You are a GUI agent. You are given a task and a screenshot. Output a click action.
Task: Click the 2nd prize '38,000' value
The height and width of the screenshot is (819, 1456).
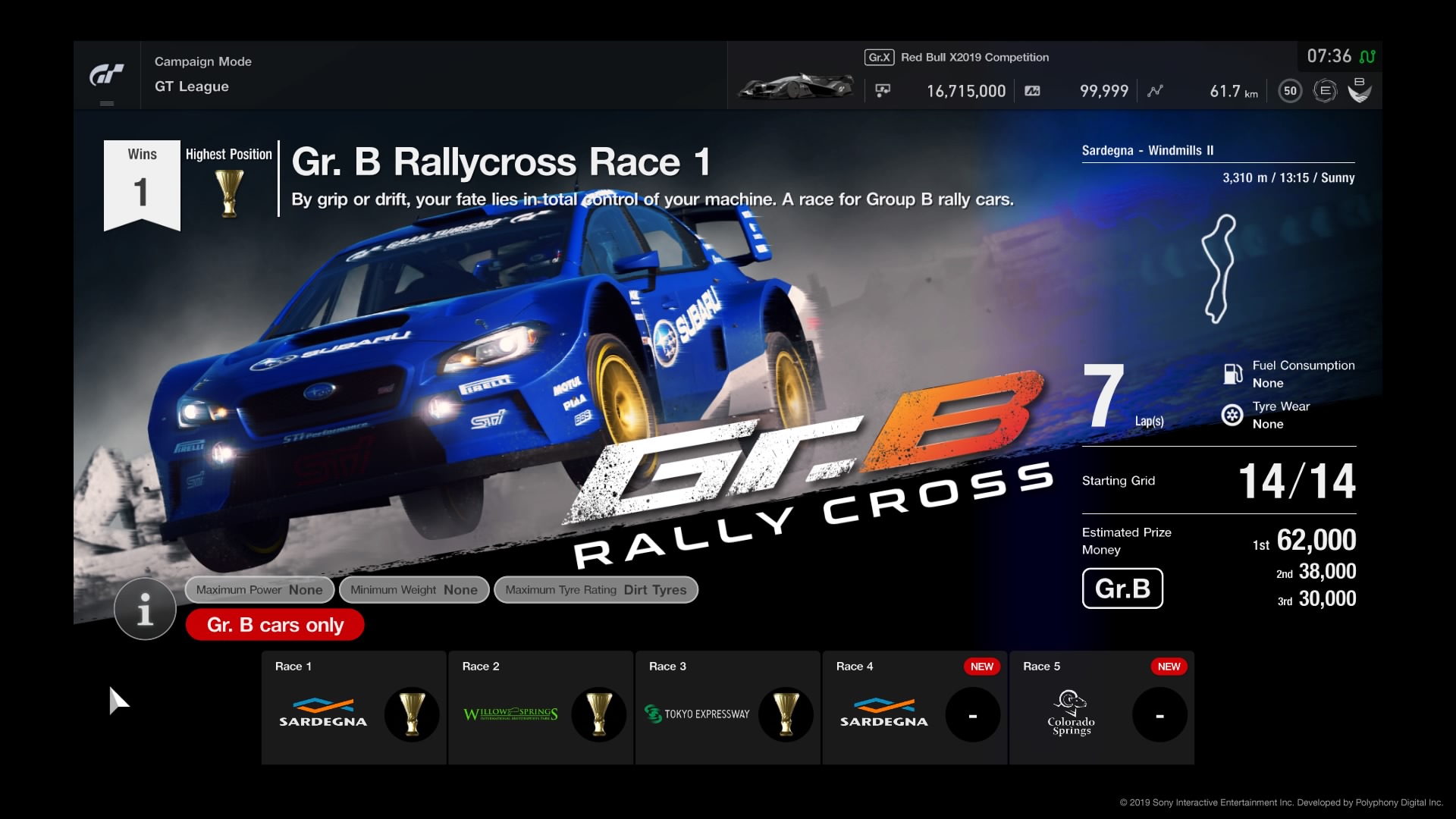(x=1327, y=572)
